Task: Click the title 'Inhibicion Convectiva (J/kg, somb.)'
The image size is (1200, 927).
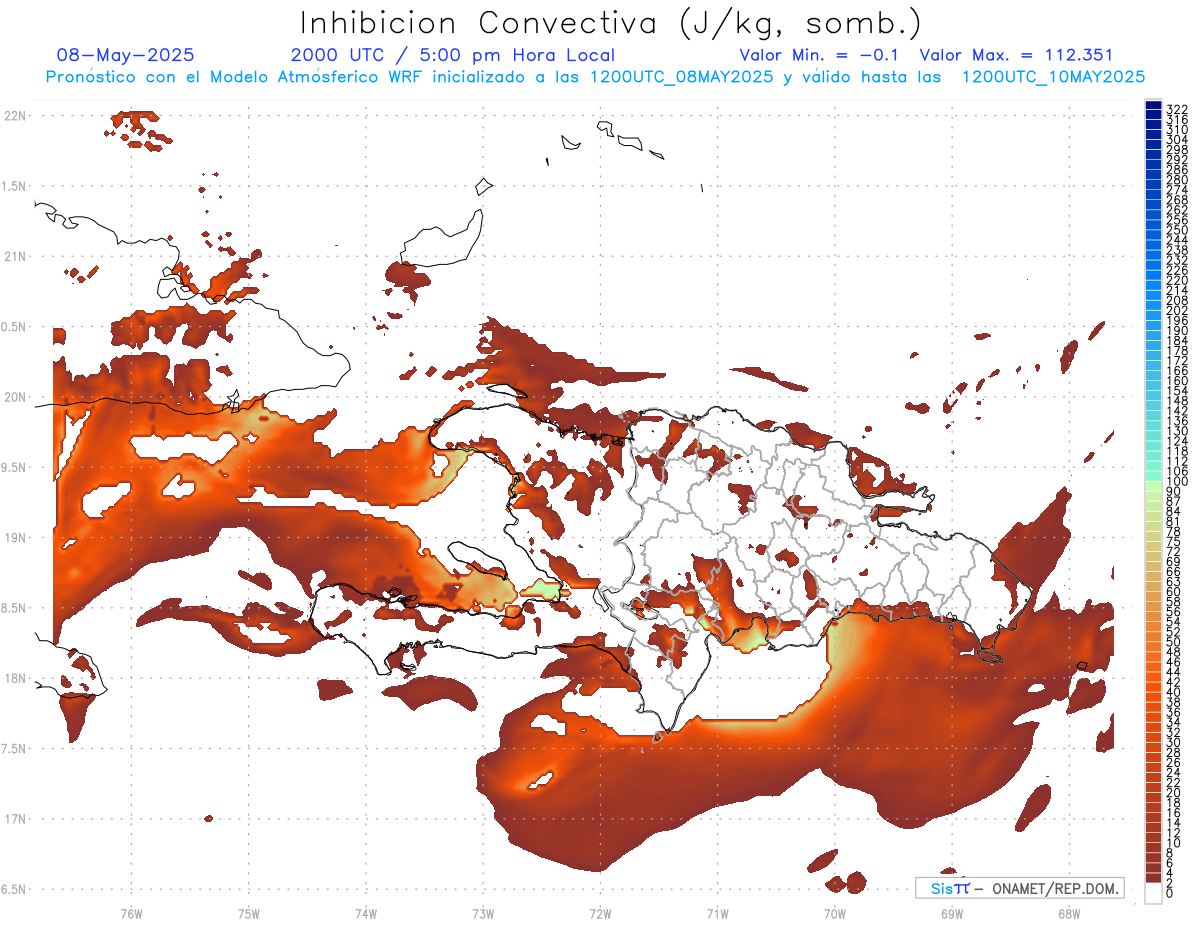Action: pos(610,23)
